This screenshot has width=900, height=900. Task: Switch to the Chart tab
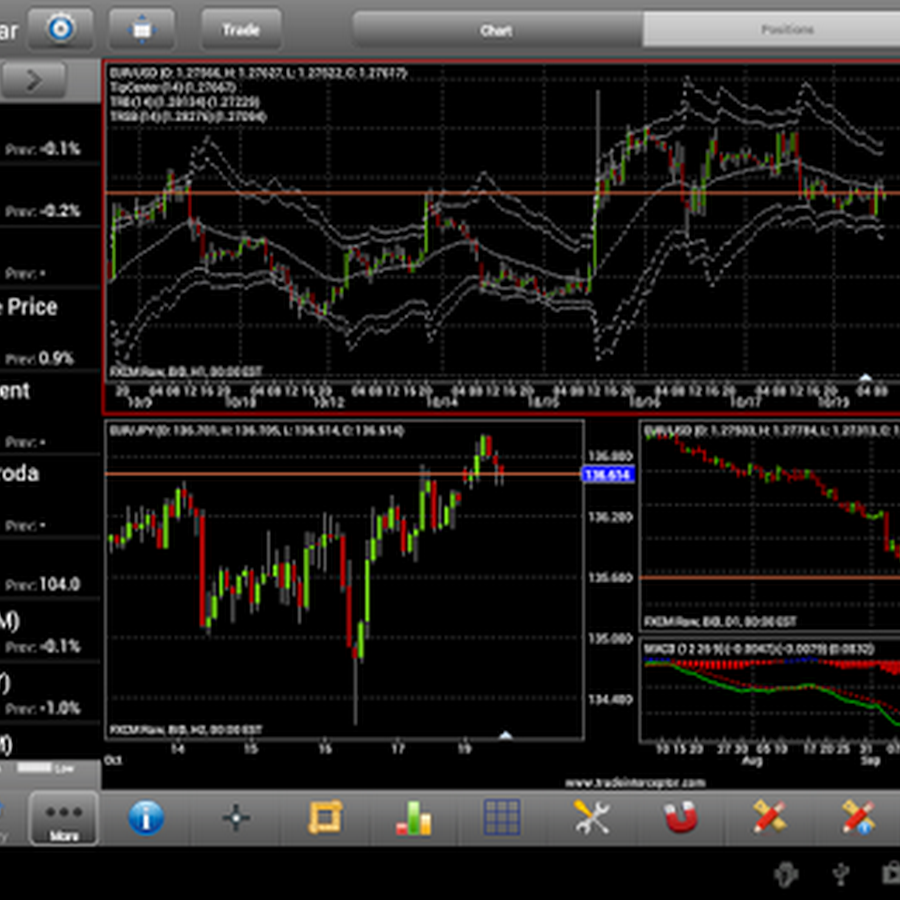tap(497, 30)
